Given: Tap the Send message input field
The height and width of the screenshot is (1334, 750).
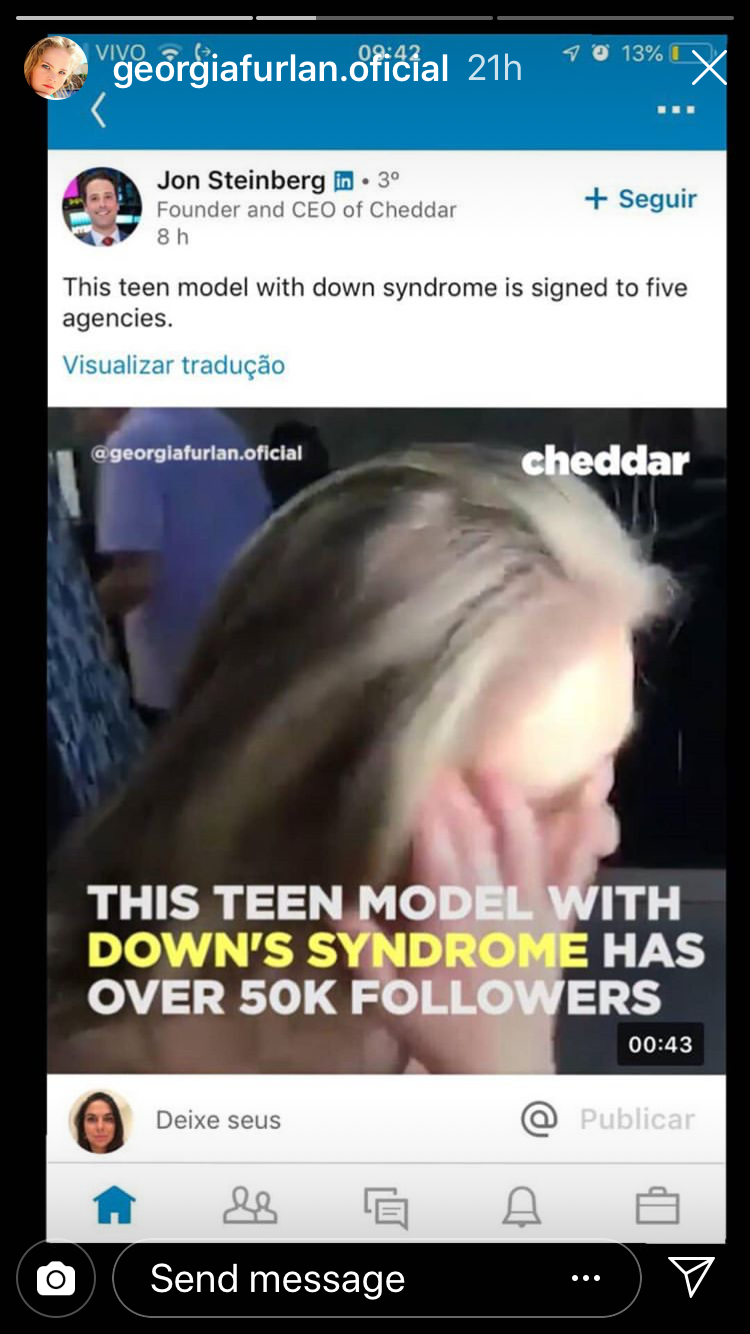Looking at the screenshot, I should coord(377,1279).
